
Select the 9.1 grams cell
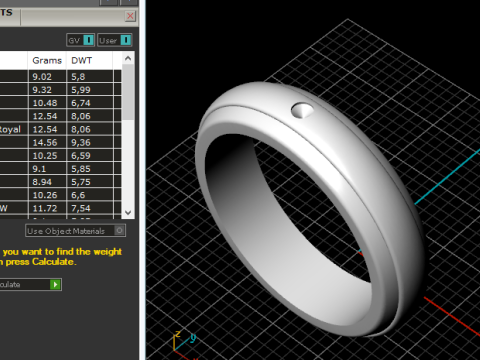pos(47,169)
